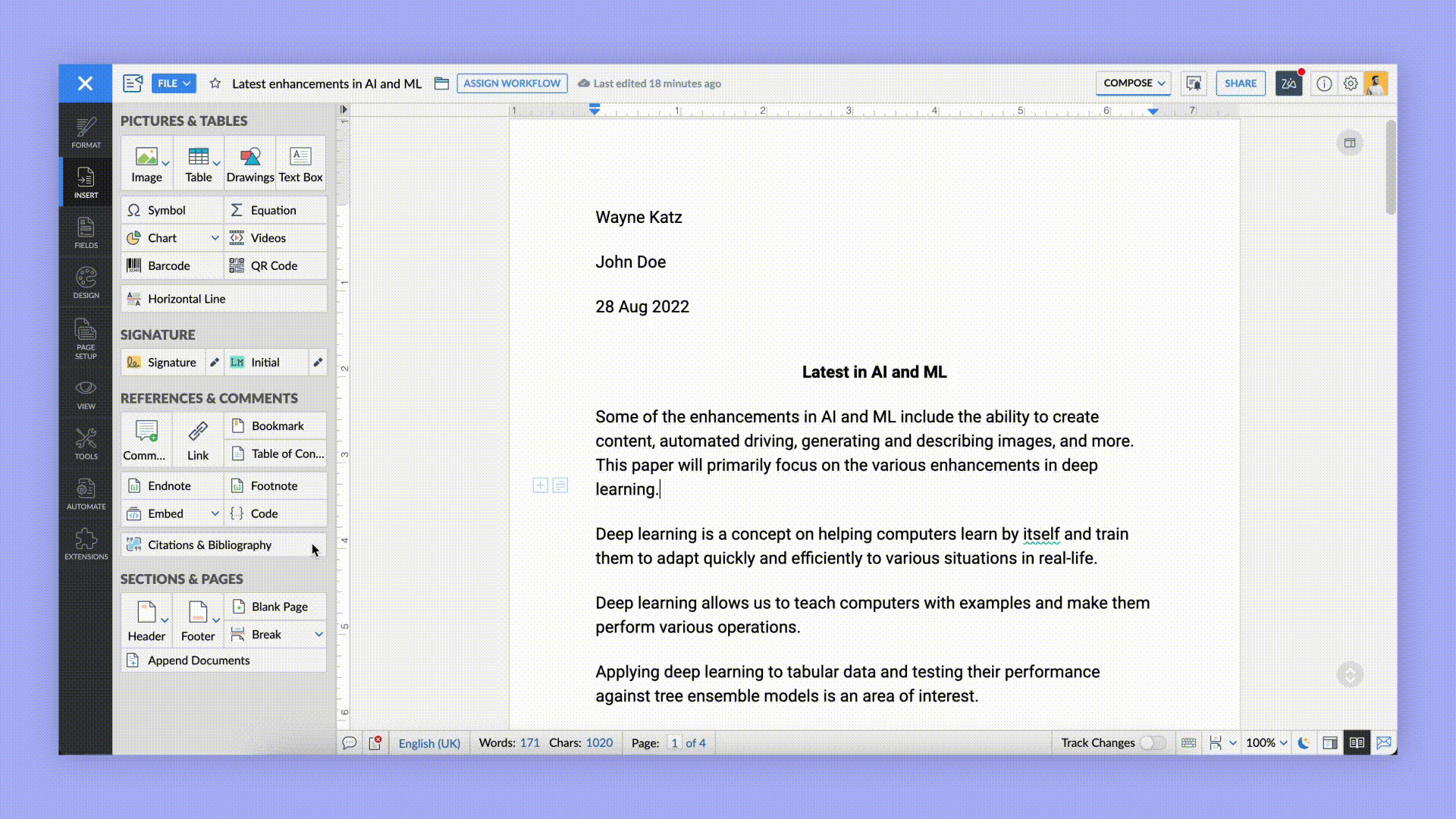Screen dimensions: 1456x819
Task: Open the 100% zoom dropdown
Action: pyautogui.click(x=1266, y=742)
